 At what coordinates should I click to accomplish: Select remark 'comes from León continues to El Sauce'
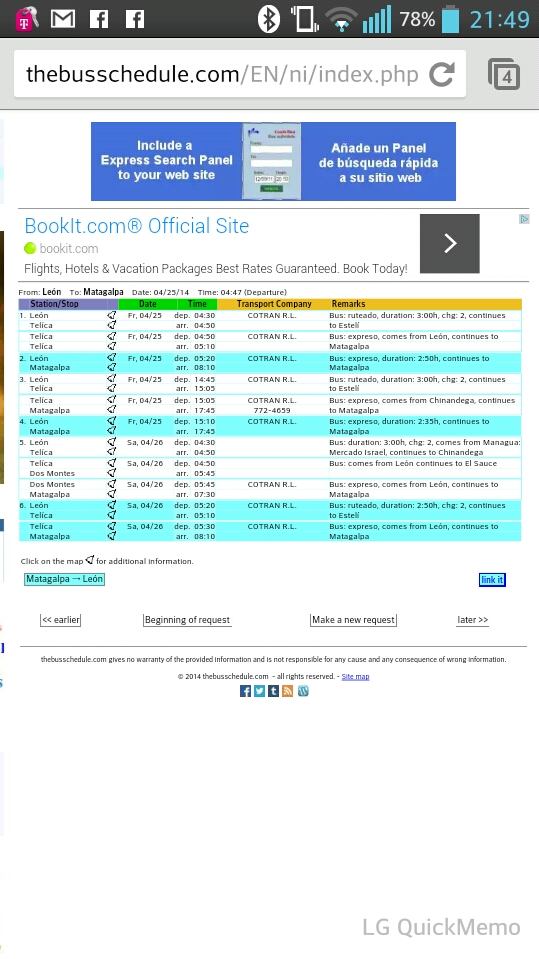[422, 463]
